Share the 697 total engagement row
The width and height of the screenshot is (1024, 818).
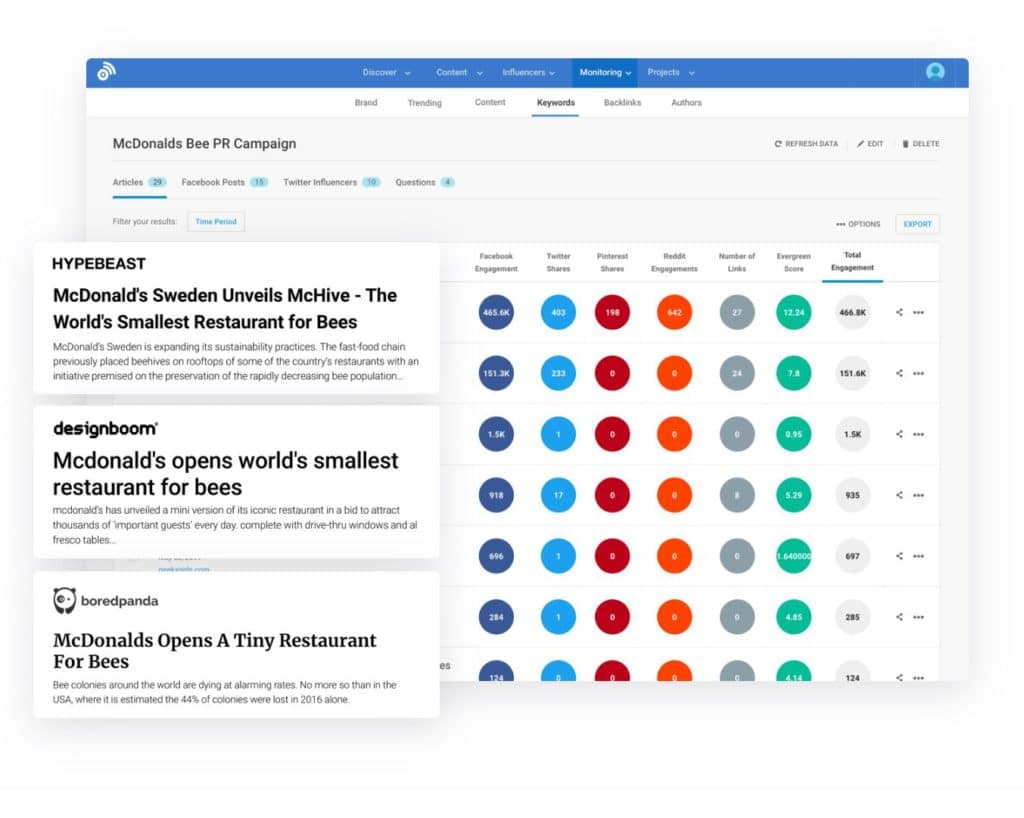tap(899, 556)
